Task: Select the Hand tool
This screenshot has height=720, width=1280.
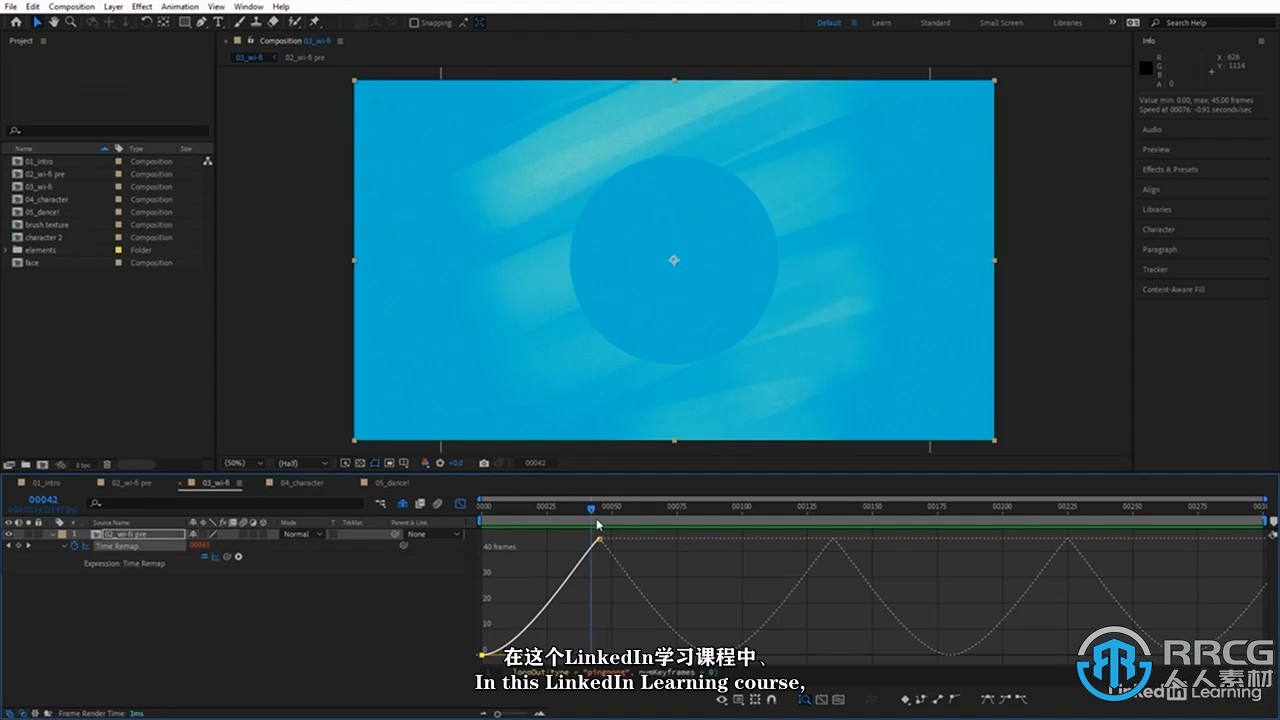Action: coord(54,22)
